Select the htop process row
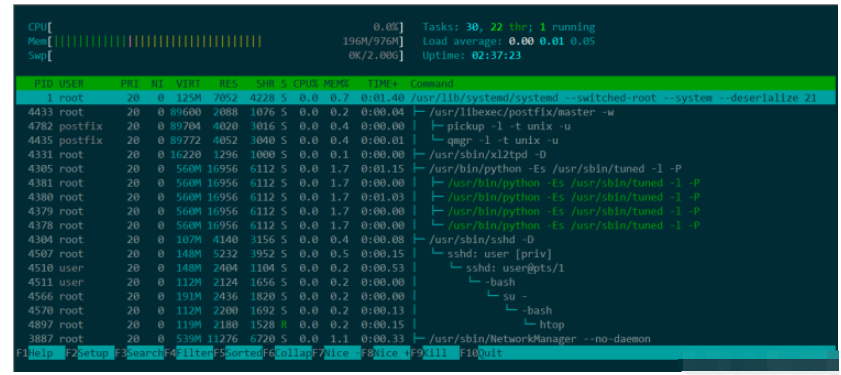841x375 pixels. pyautogui.click(x=426, y=325)
